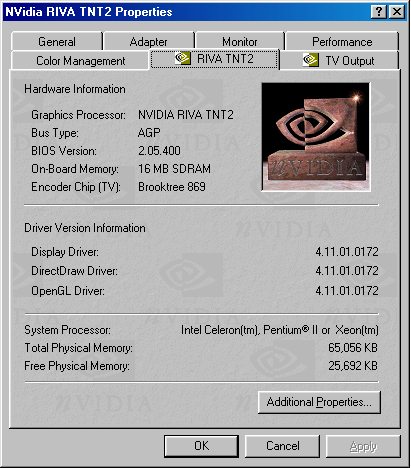Go to the Performance tab

pos(342,42)
